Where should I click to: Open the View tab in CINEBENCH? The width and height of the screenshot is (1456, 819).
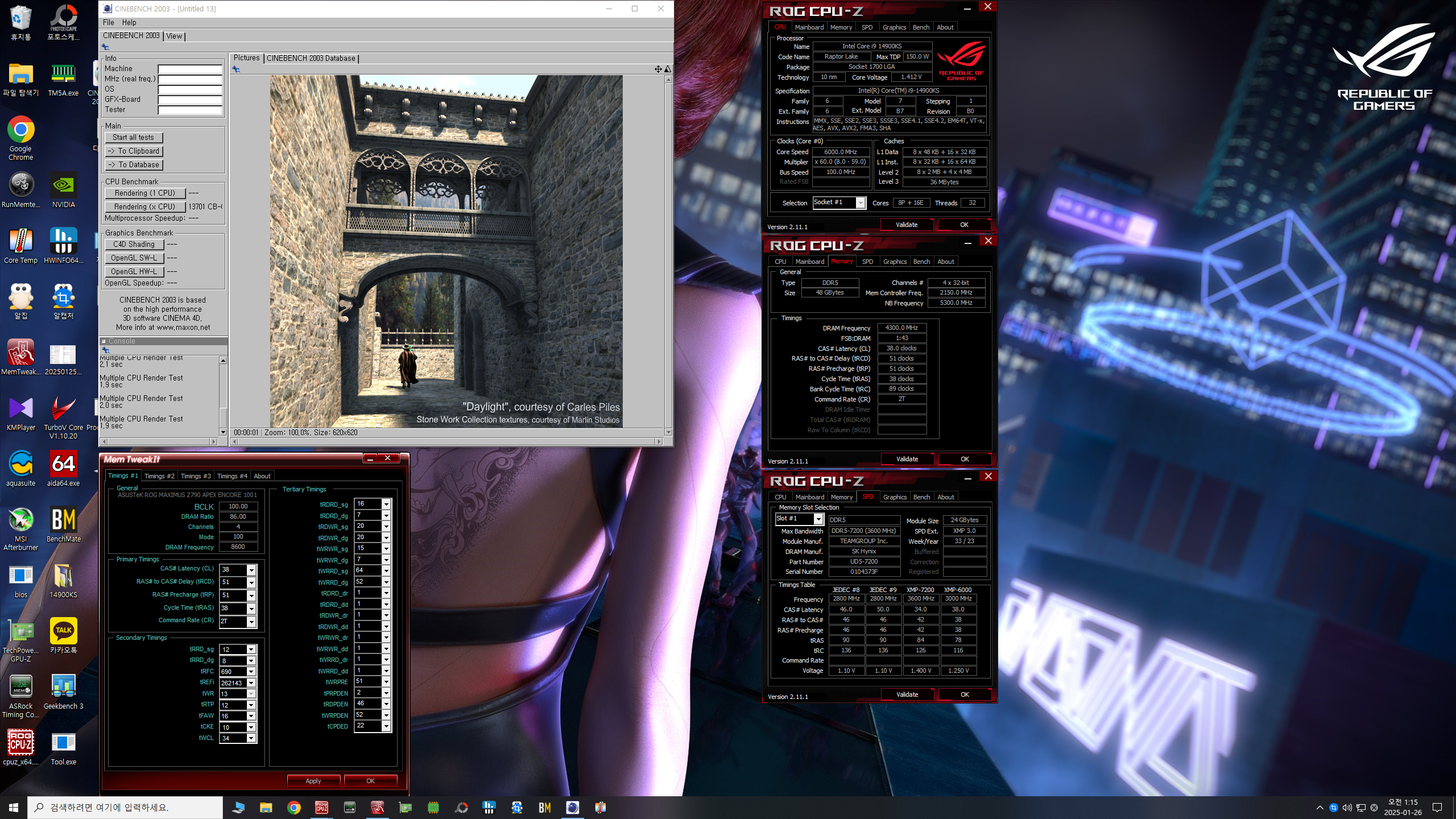click(x=174, y=36)
